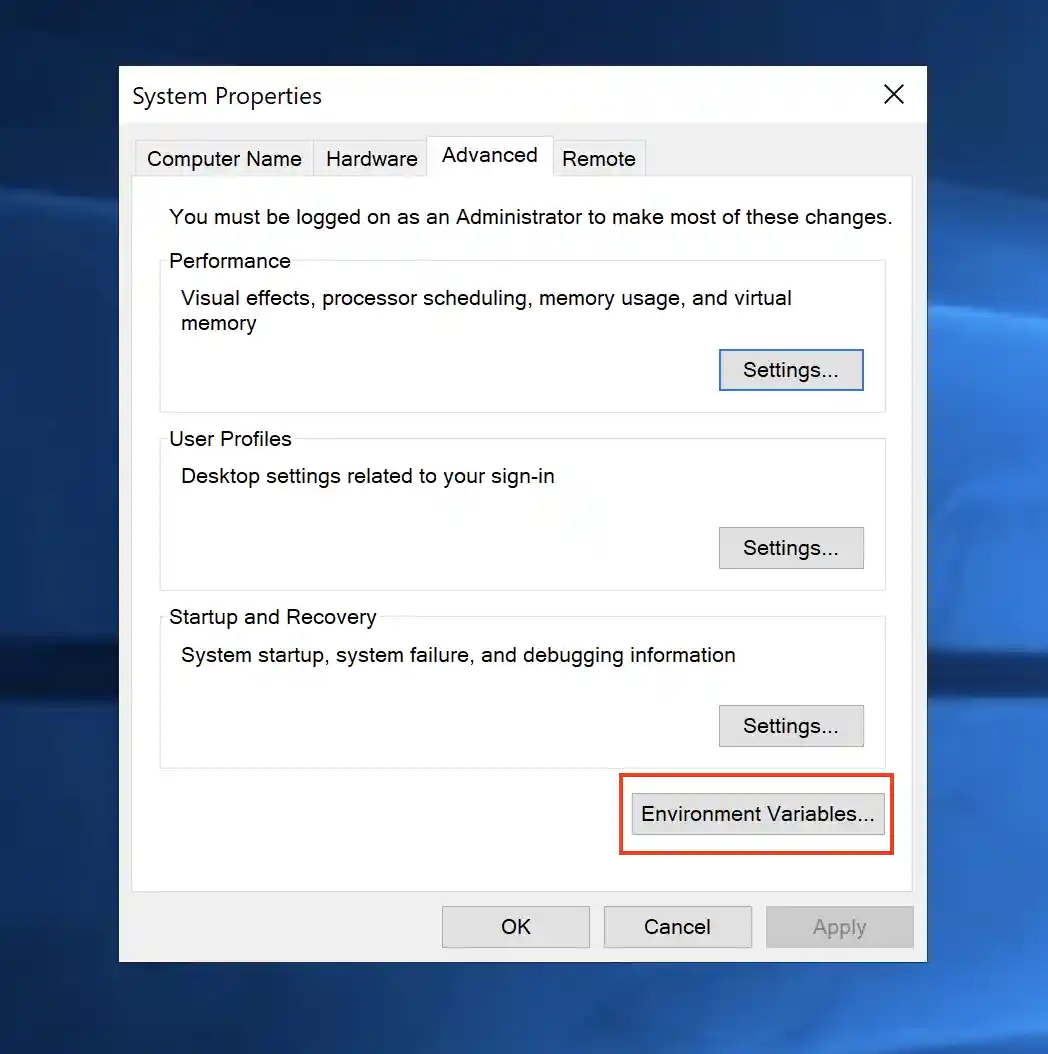Click the User Profiles section heading
1048x1054 pixels.
tap(230, 439)
